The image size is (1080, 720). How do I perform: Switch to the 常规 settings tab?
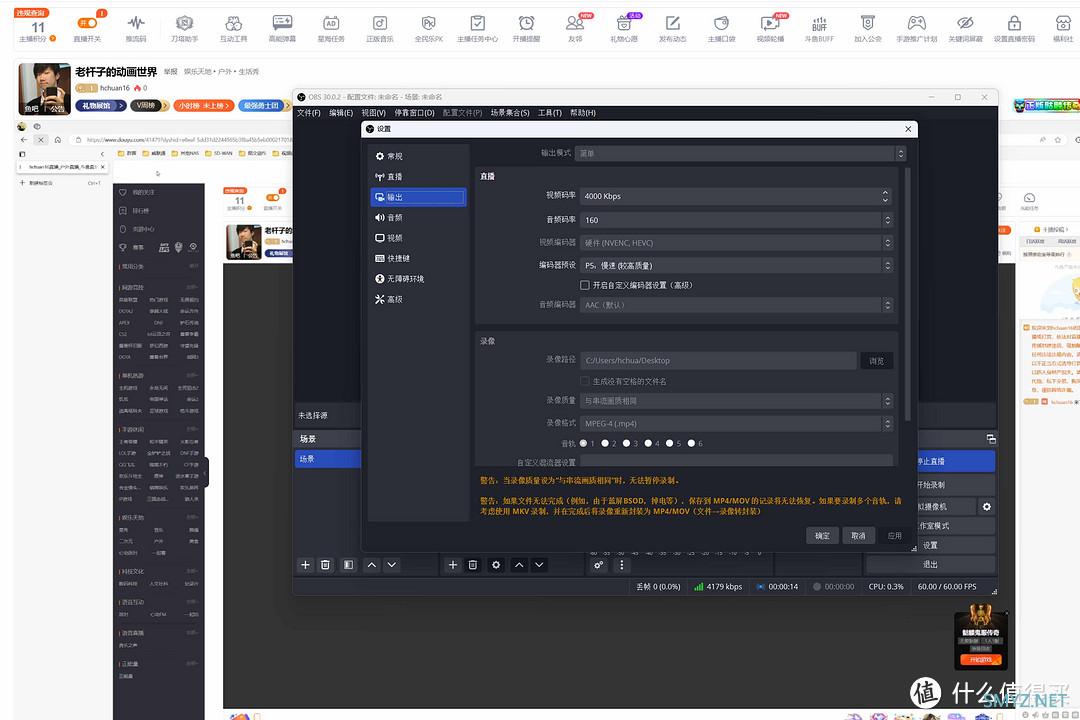tap(418, 156)
